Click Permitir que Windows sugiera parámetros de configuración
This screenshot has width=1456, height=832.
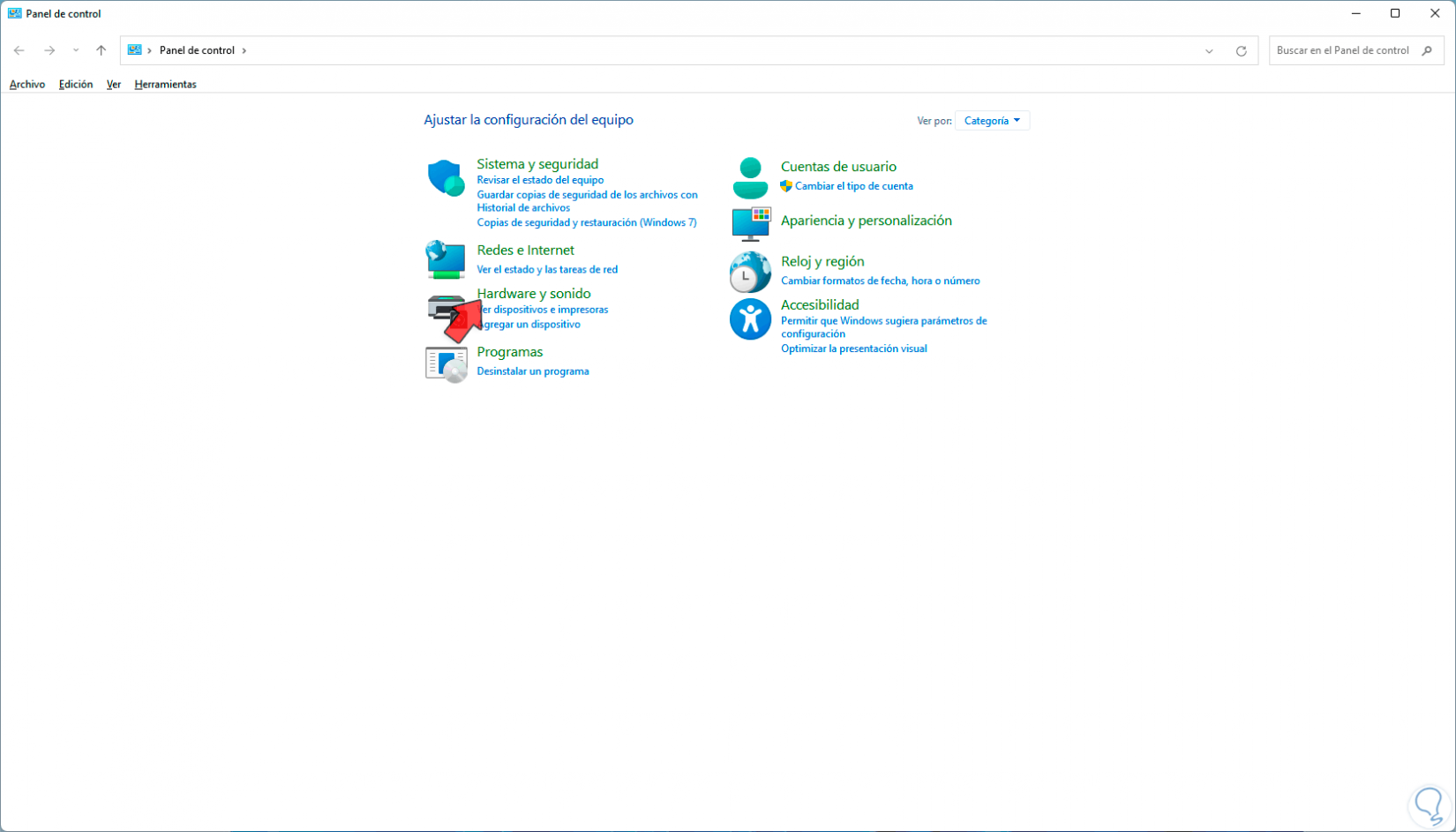point(883,327)
